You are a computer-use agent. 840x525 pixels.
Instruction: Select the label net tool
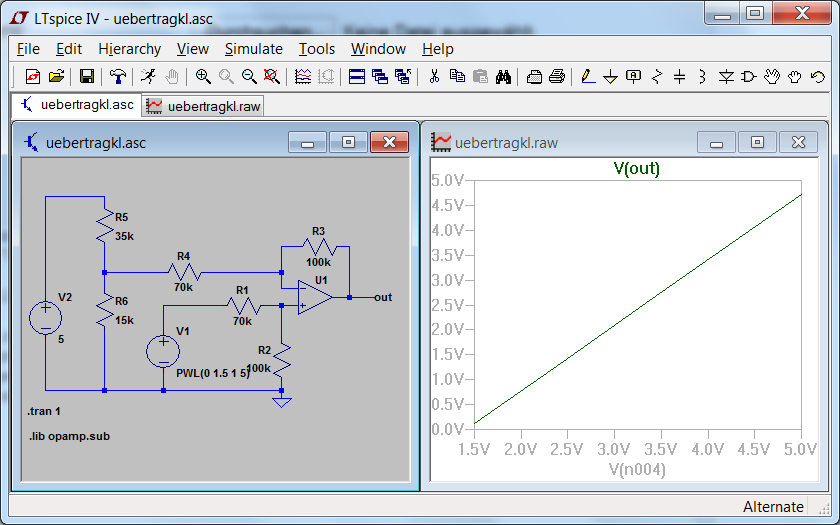(634, 77)
